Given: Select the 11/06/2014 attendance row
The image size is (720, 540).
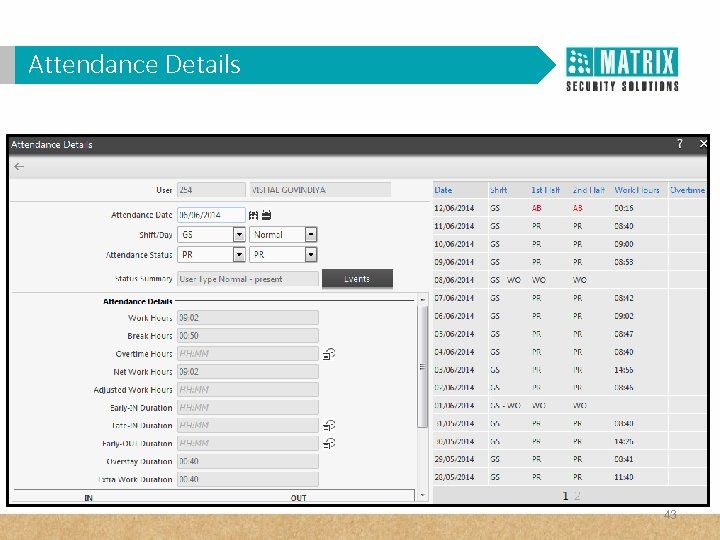Looking at the screenshot, I should [570, 226].
